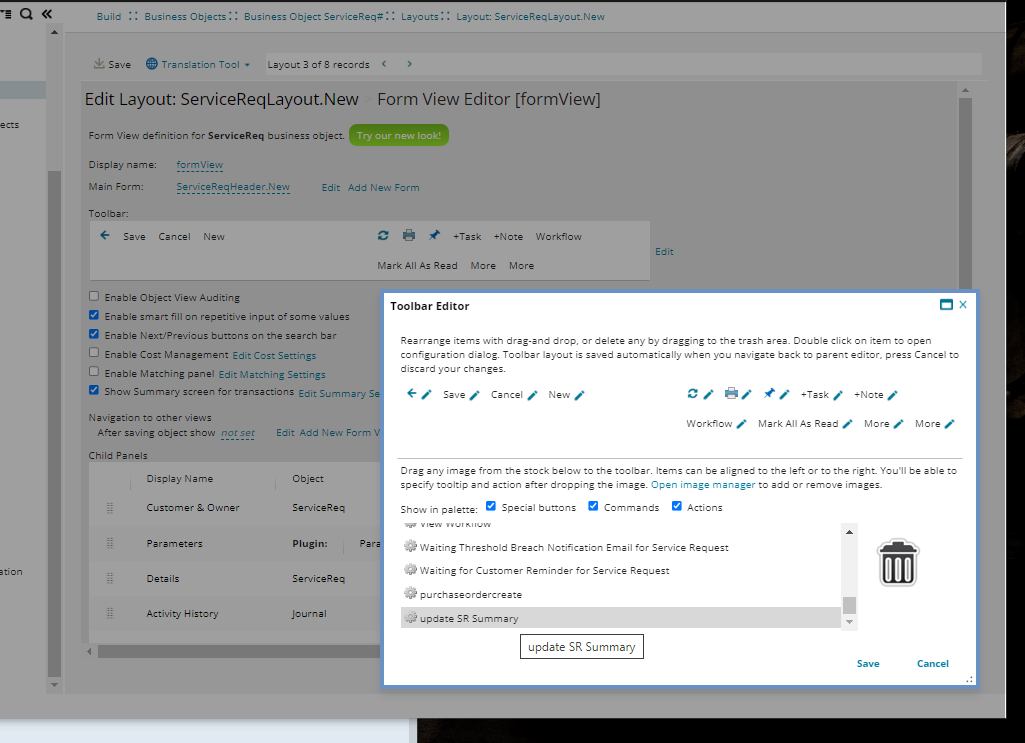Click the print icon in the Toolbar Editor
This screenshot has height=743, width=1025.
click(731, 394)
